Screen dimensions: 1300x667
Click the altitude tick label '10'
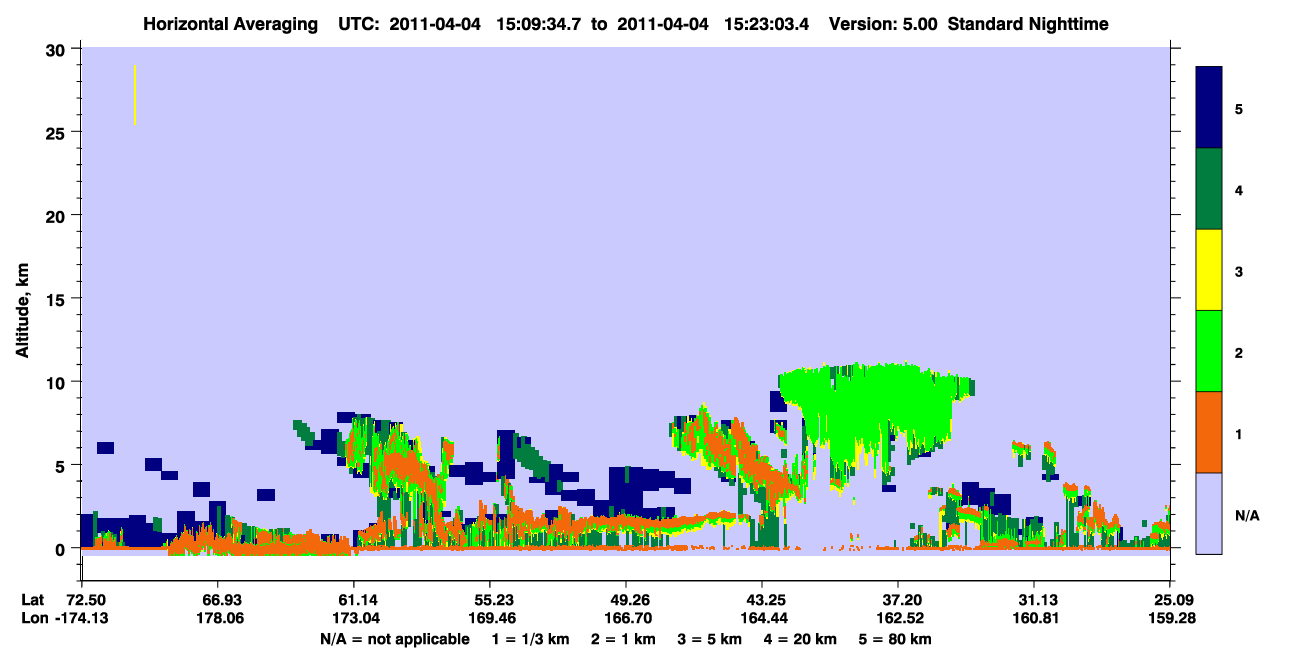pyautogui.click(x=56, y=382)
